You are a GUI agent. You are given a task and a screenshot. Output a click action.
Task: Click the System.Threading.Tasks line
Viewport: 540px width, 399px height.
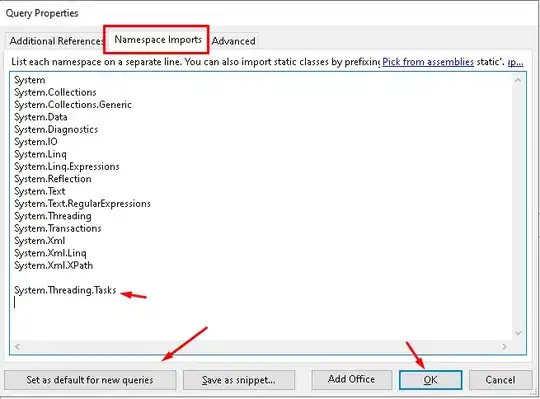65,290
